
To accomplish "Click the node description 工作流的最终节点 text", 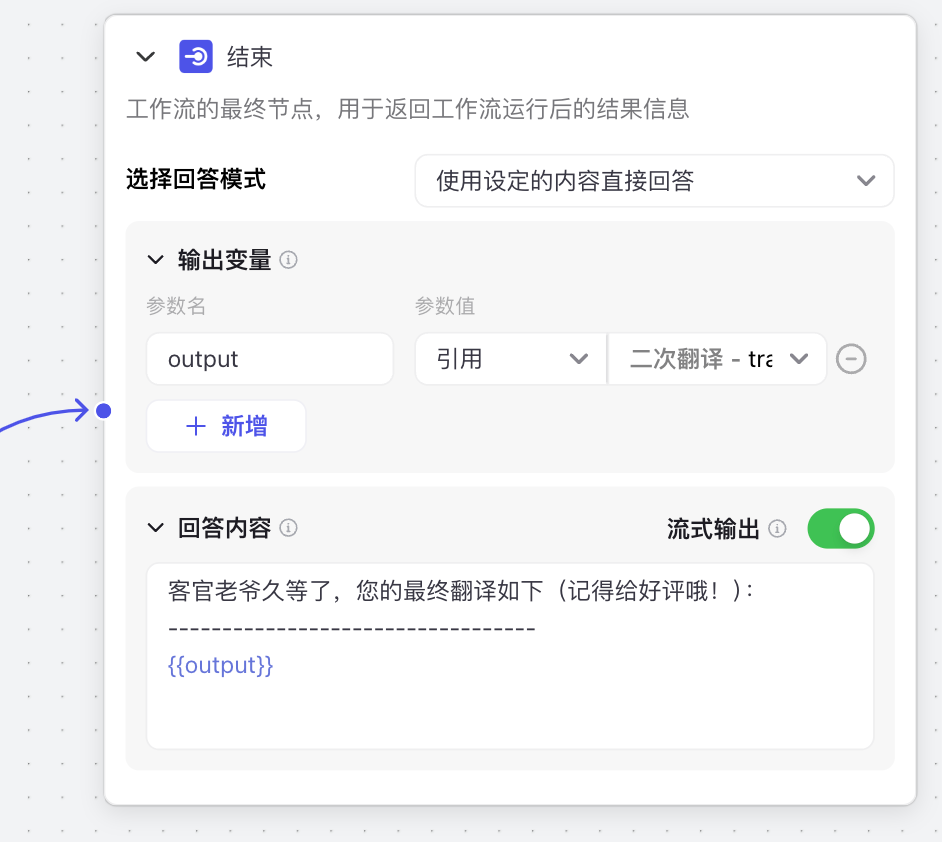I will tap(407, 109).
